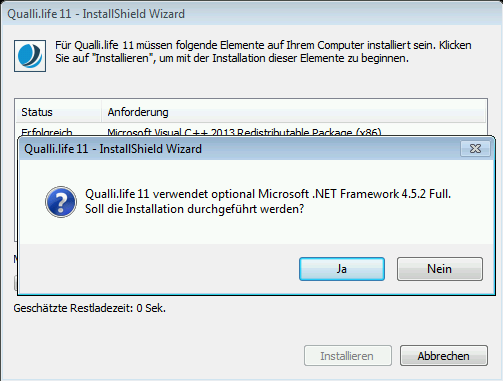The image size is (503, 381).
Task: Click the Microsoft .NET Framework 4.5.2 Full message line
Action: click(268, 194)
